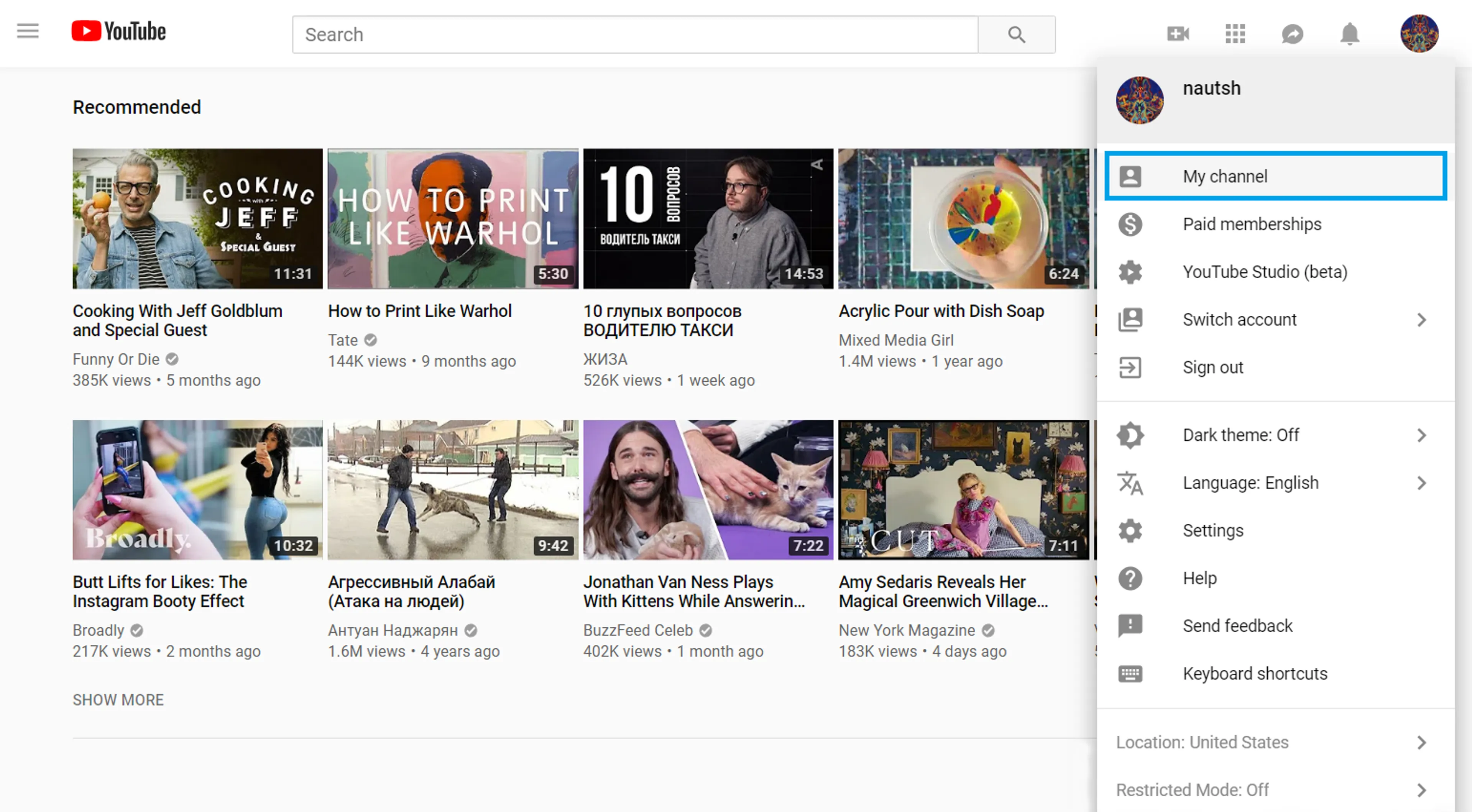Screen dimensions: 1472x812
Task: Click the video upload camera icon
Action: tap(1177, 34)
